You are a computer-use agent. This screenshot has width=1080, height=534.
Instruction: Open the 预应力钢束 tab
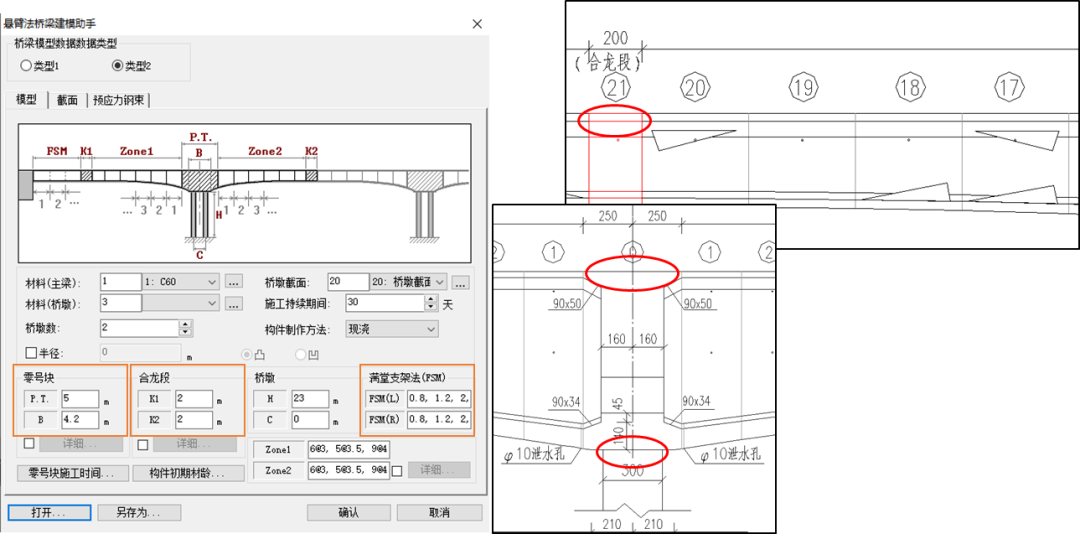tap(118, 100)
